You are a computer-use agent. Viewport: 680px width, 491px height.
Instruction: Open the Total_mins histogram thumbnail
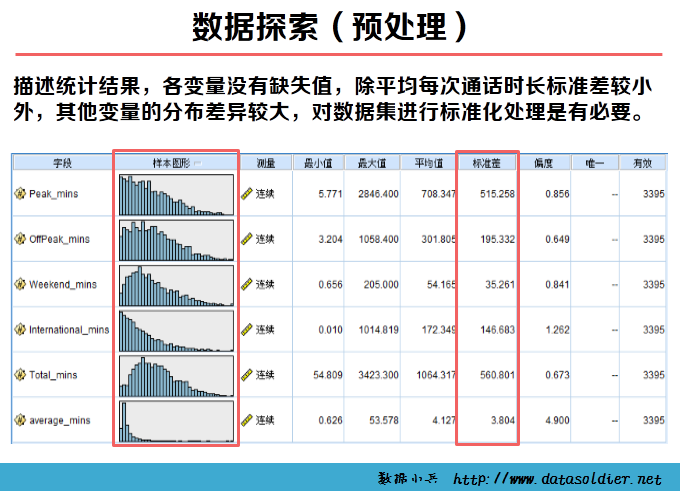coord(177,376)
